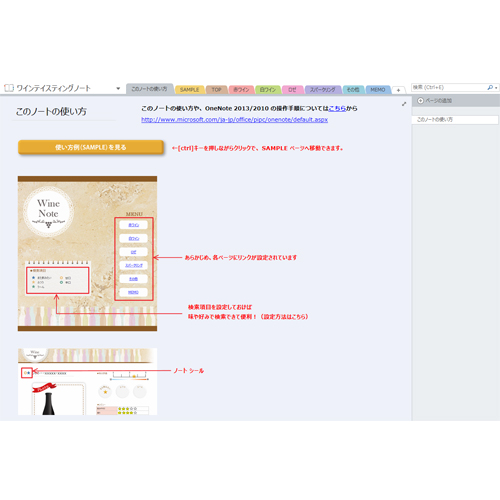Open the SAMPLE section tab

(x=189, y=90)
